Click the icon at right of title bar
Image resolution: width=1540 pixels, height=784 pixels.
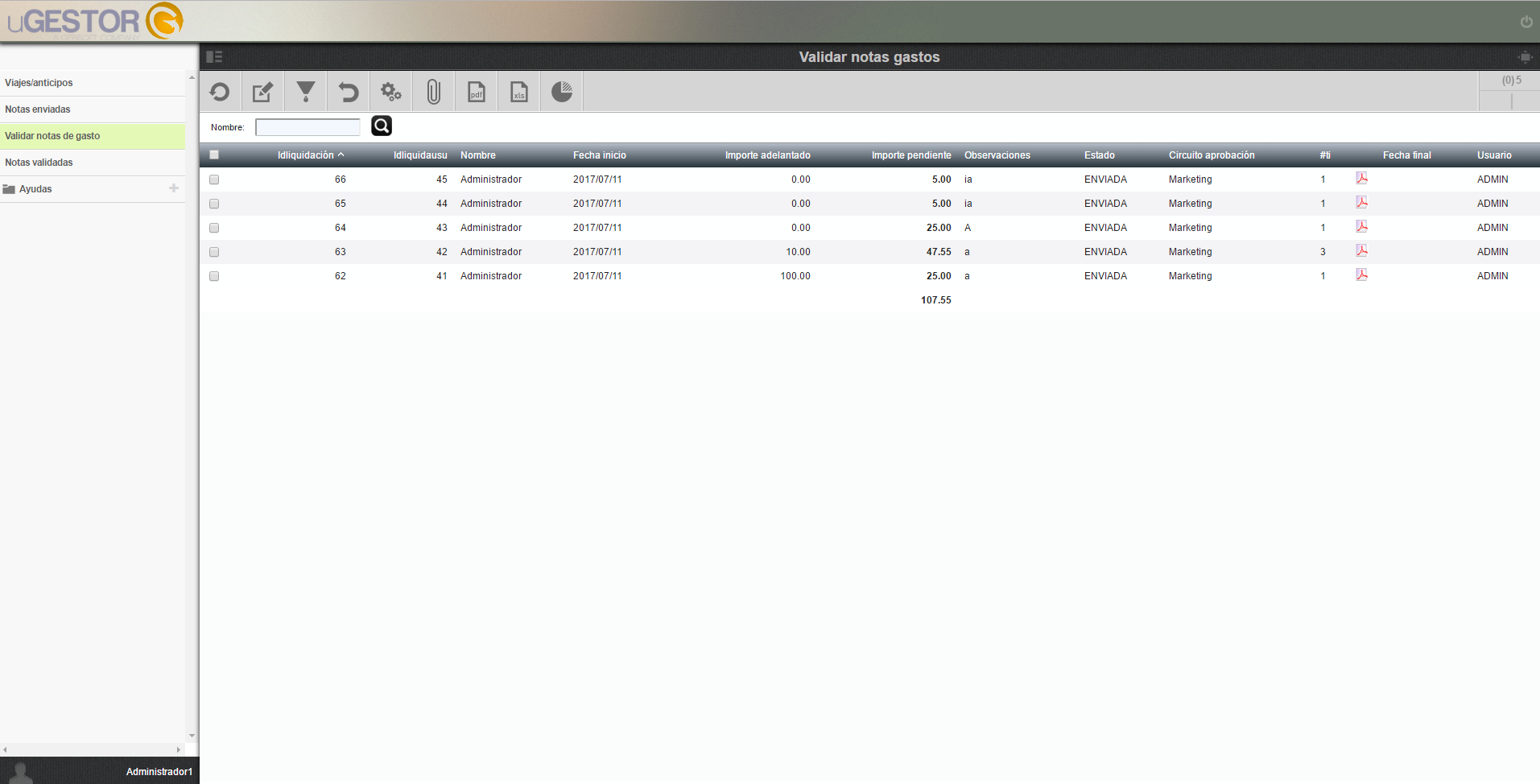click(1525, 56)
